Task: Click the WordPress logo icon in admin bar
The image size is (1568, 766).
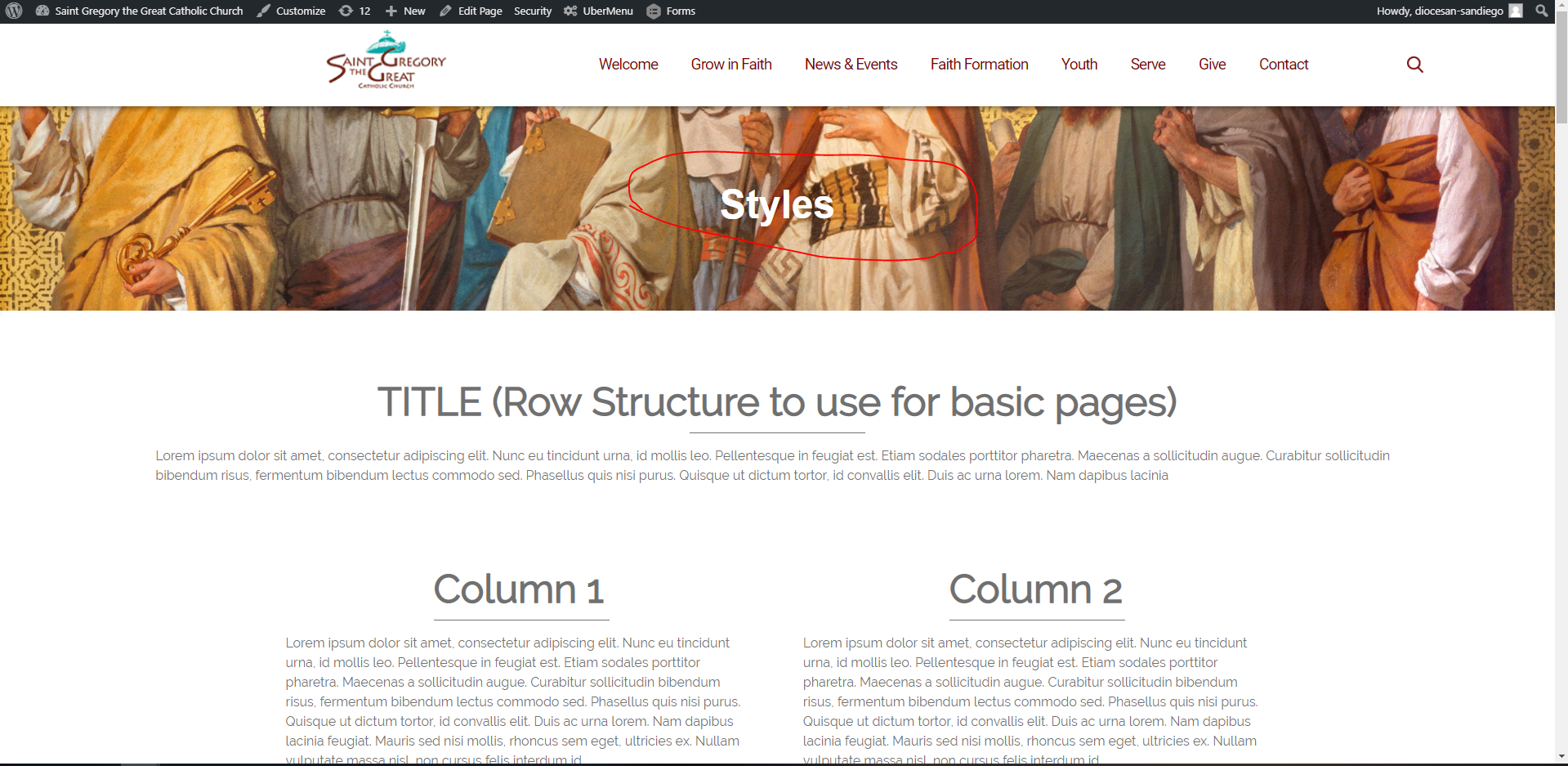Action: tap(14, 11)
